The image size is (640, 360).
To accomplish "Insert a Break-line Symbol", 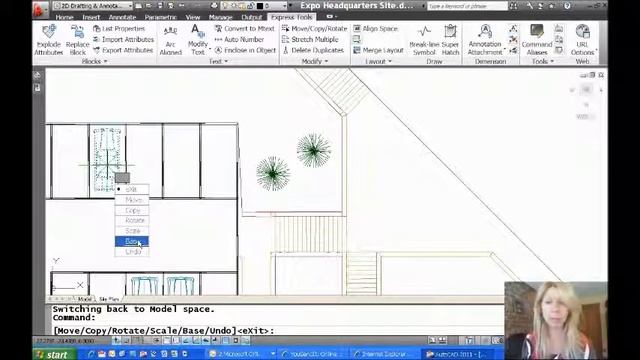I will click(424, 40).
